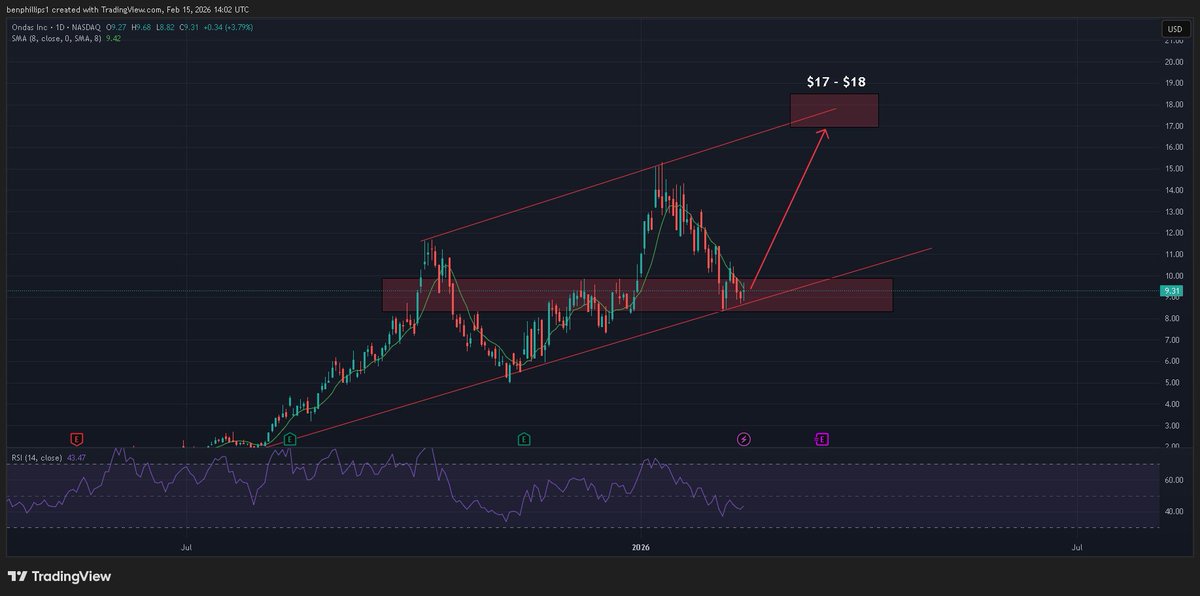The height and width of the screenshot is (596, 1200).
Task: Click the 12.00 price axis label
Action: 1173,233
